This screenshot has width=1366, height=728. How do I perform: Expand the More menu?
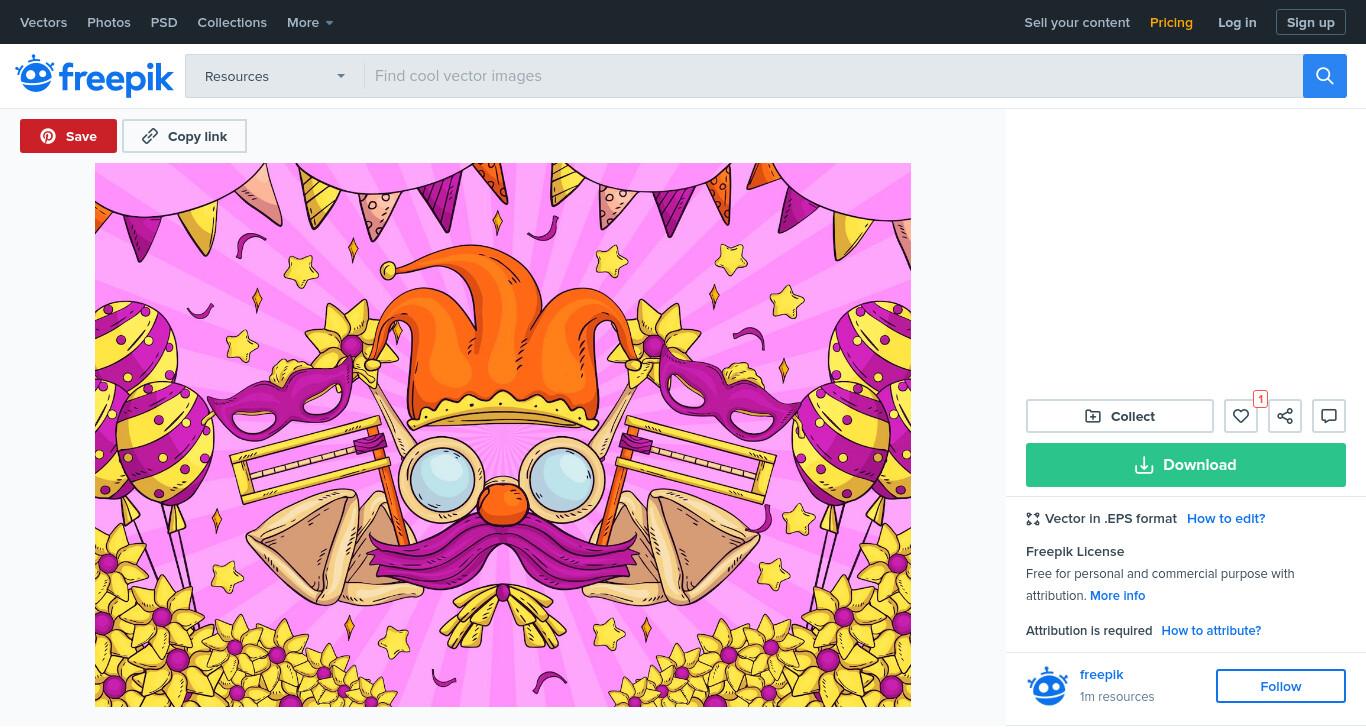point(310,22)
